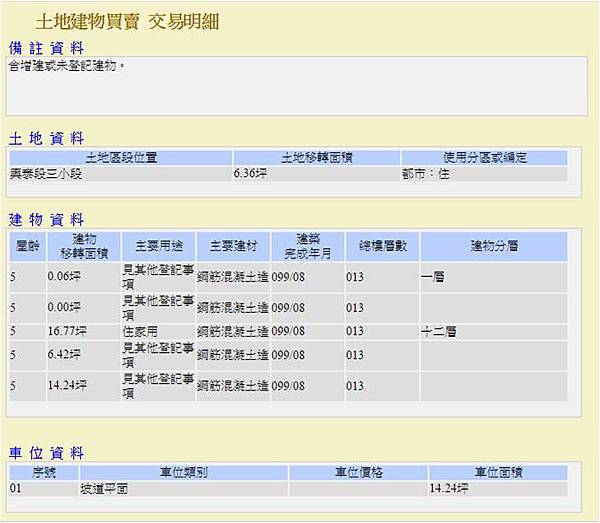Click the 使用分區或編定 column header
The width and height of the screenshot is (600, 523).
[x=484, y=158]
